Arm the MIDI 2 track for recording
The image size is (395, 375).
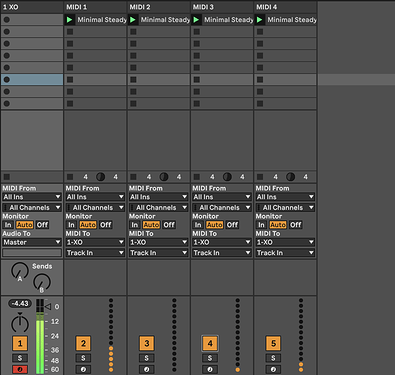click(147, 369)
